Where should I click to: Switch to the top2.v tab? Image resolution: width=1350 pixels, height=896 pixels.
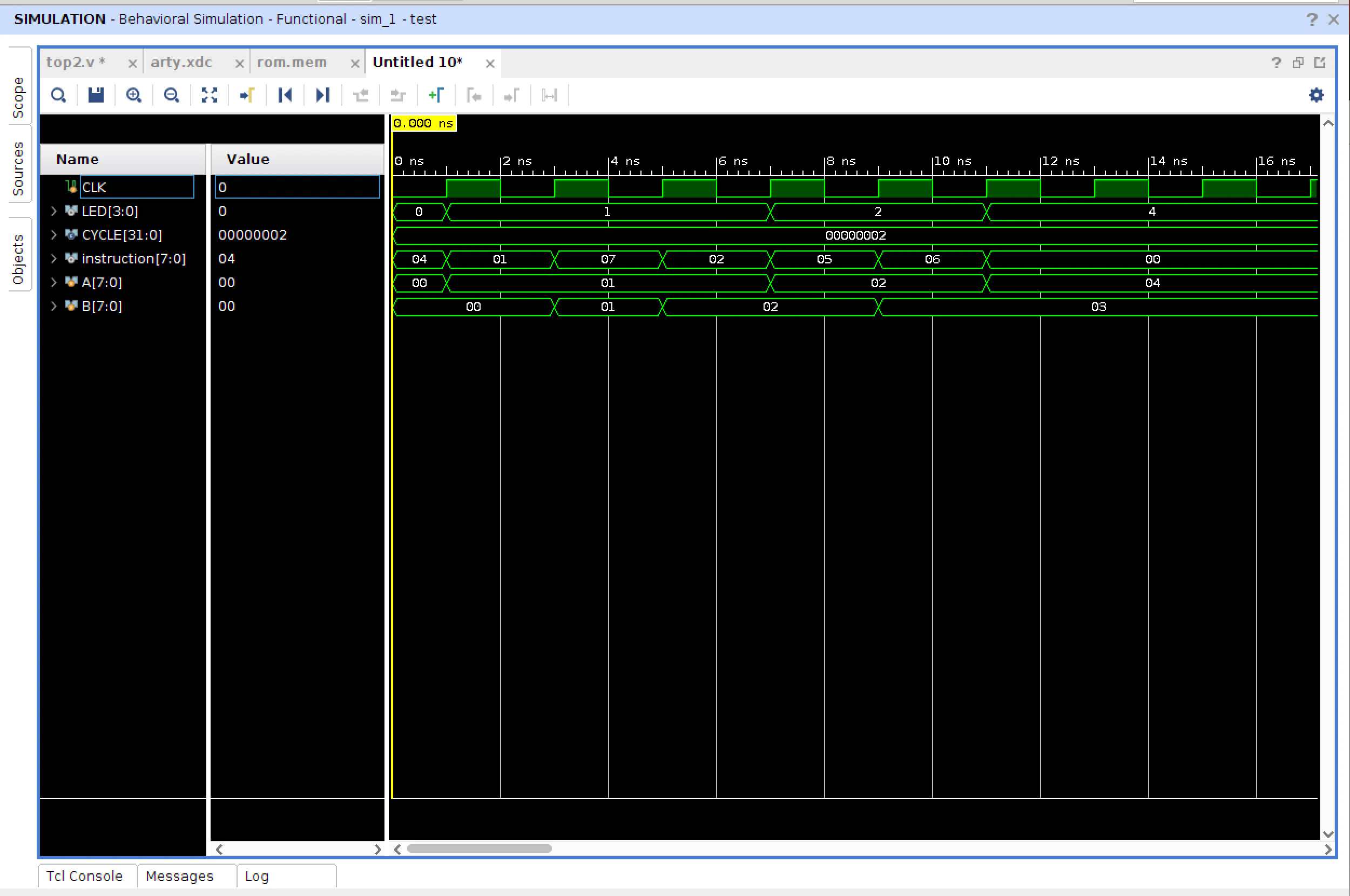point(76,62)
